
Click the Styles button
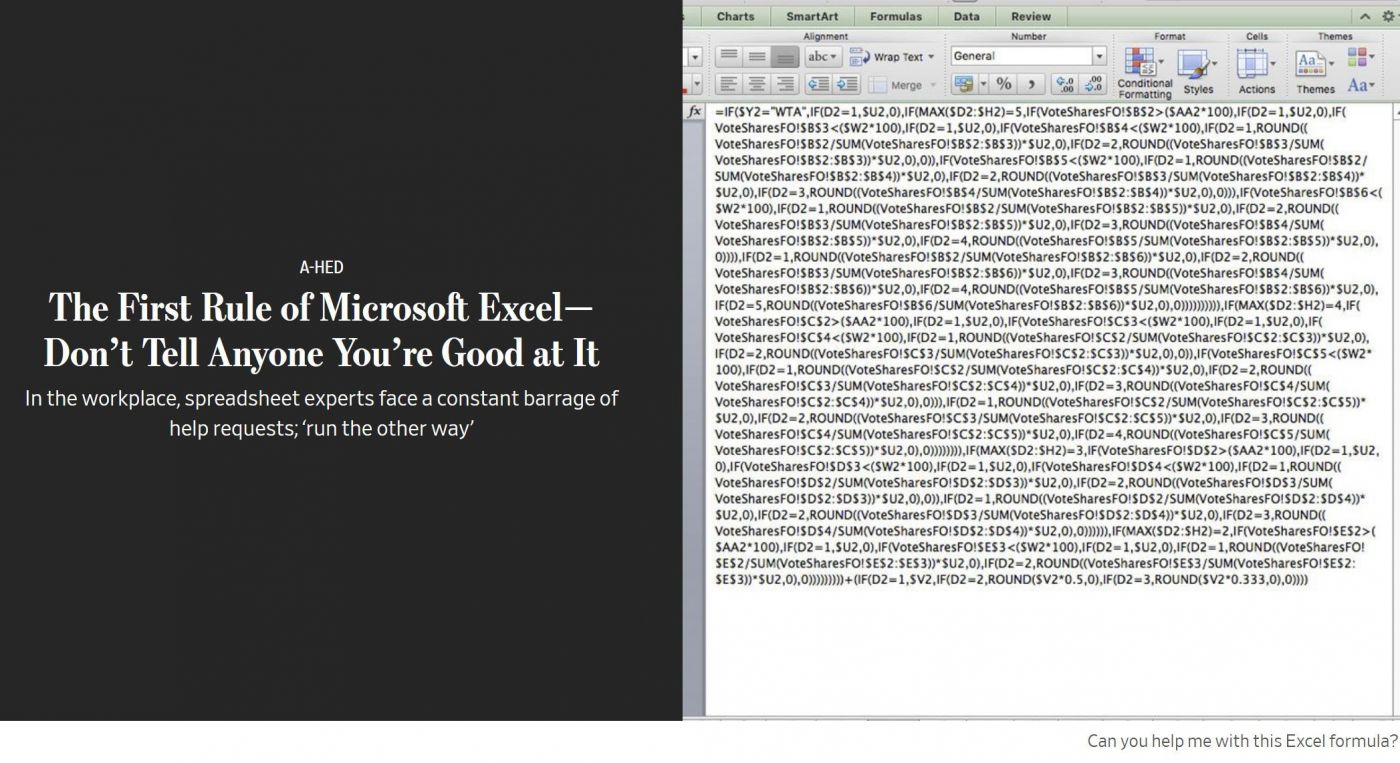[1197, 72]
